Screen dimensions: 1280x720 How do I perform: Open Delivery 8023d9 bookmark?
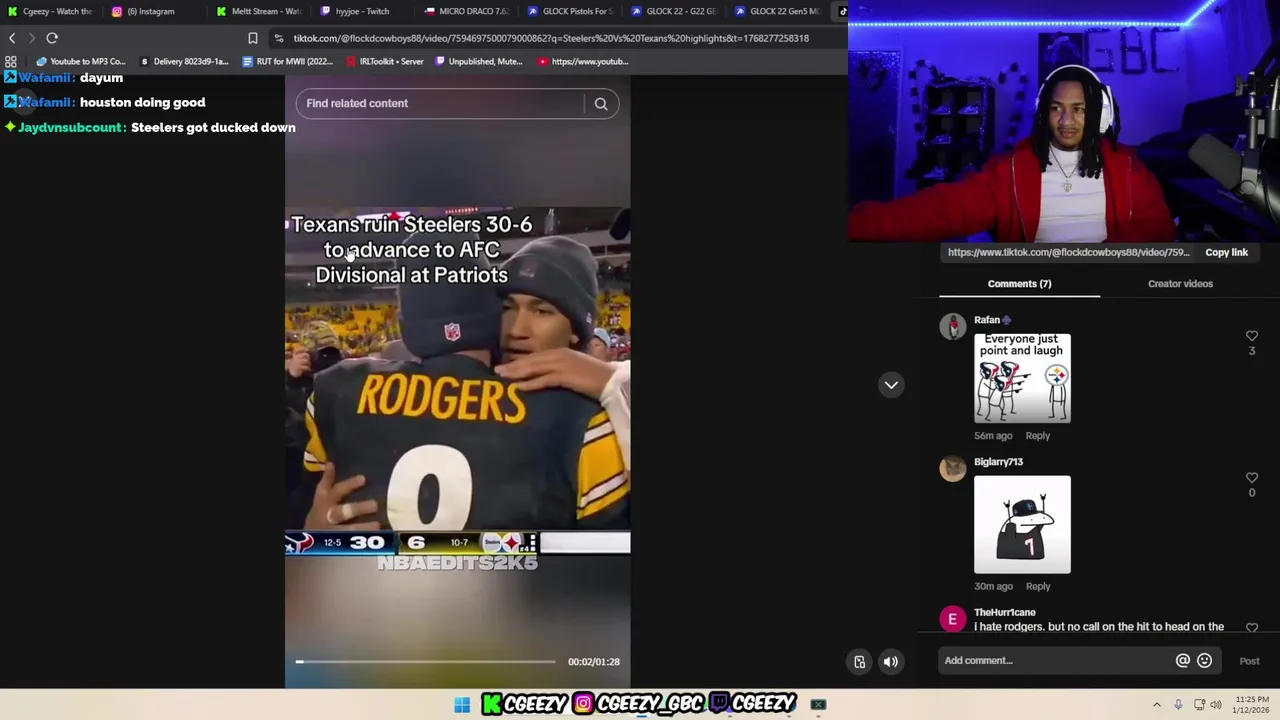(184, 61)
